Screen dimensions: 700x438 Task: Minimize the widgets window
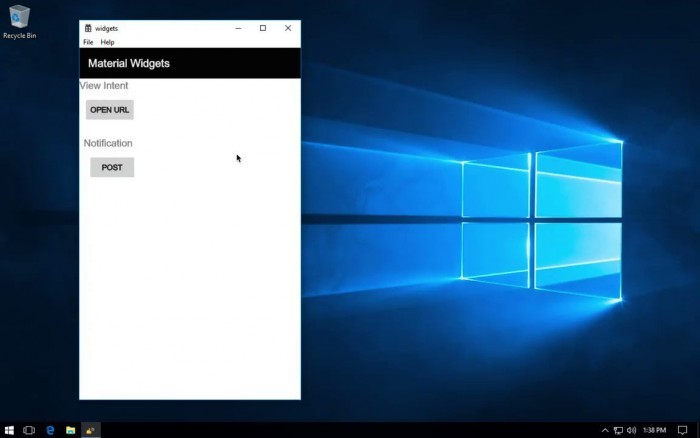coord(238,28)
